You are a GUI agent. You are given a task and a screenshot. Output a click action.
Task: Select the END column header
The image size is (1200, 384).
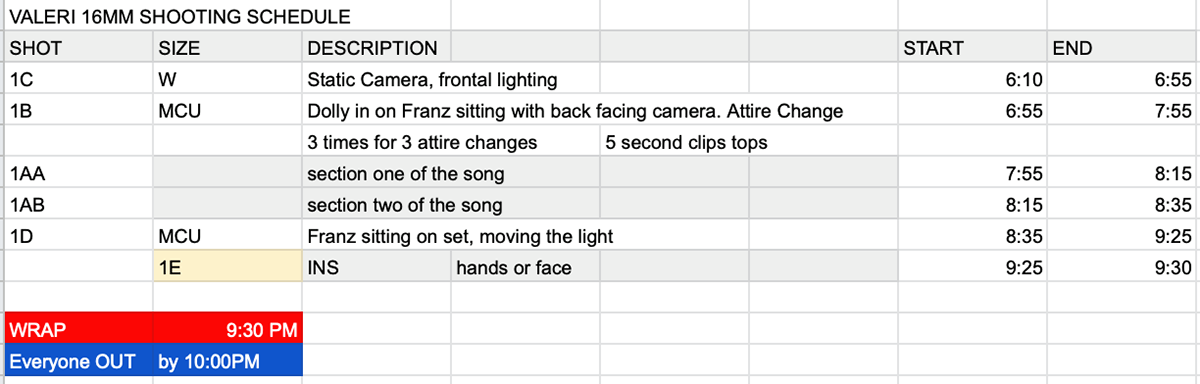click(1122, 48)
